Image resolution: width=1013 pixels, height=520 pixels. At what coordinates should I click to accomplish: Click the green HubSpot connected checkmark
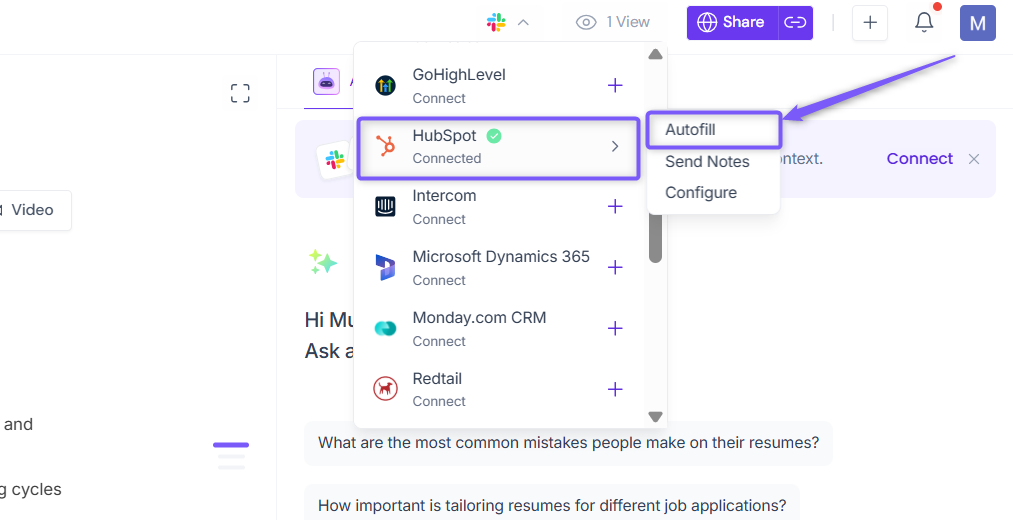(494, 136)
